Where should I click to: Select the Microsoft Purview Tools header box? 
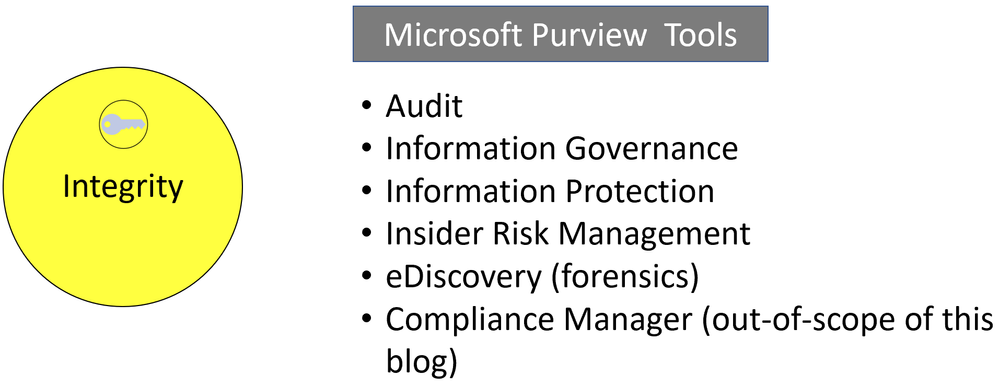pos(560,34)
